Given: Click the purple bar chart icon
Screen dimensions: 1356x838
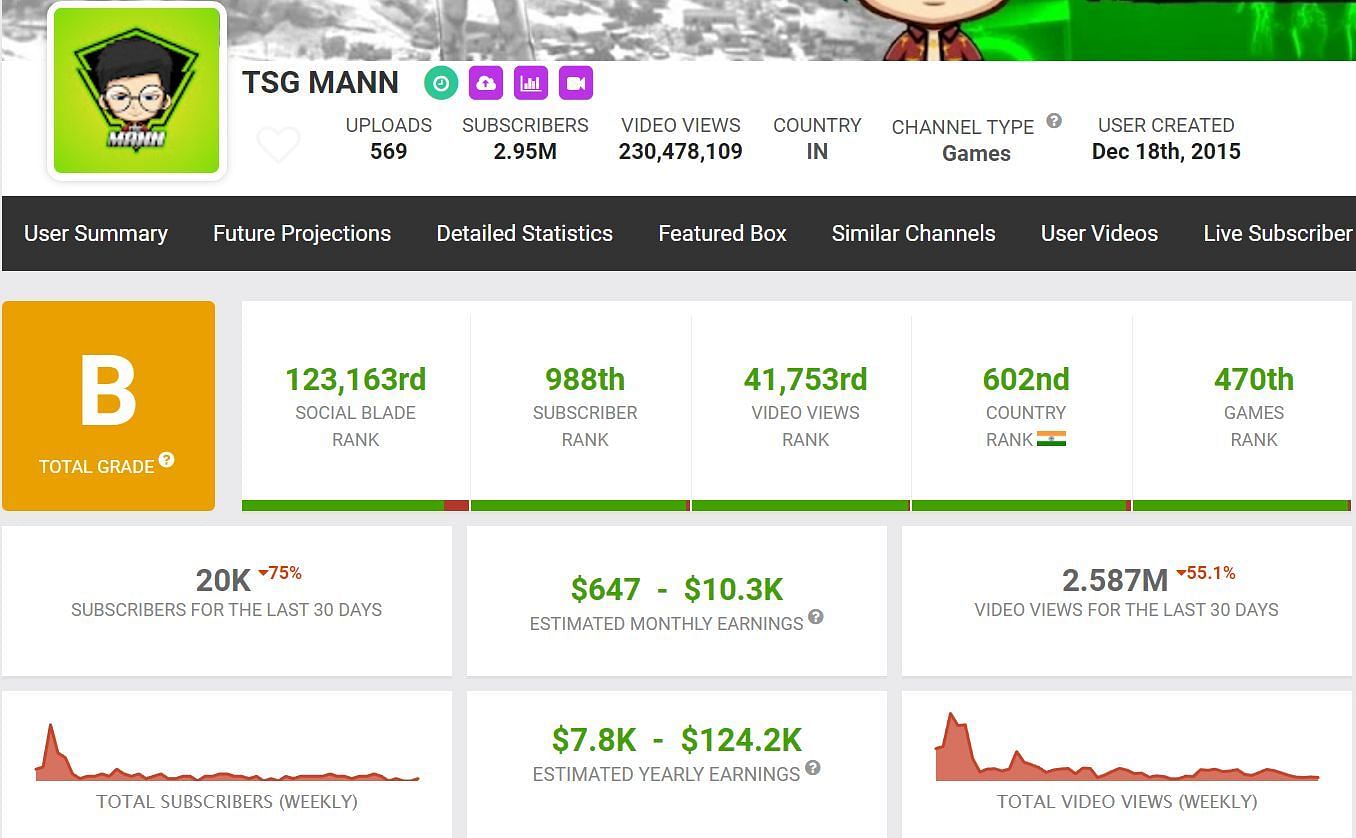Looking at the screenshot, I should [x=531, y=83].
